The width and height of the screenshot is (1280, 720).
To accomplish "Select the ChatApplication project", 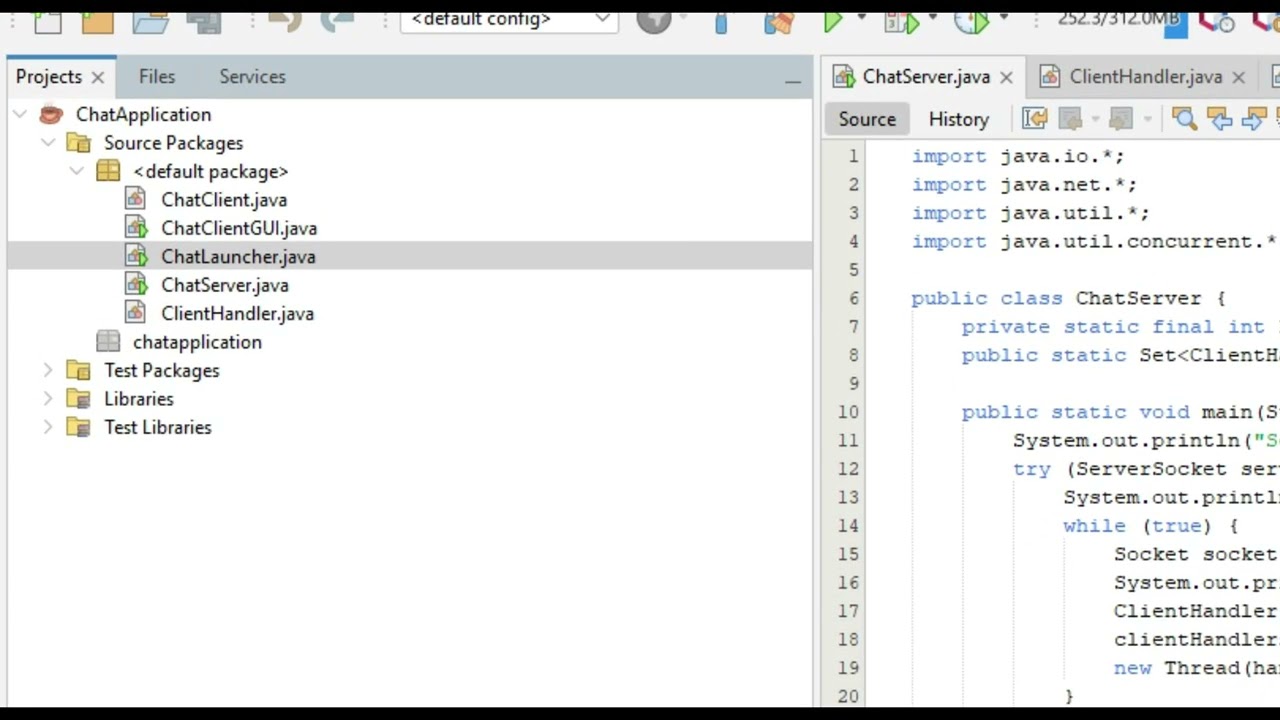I will [x=143, y=115].
